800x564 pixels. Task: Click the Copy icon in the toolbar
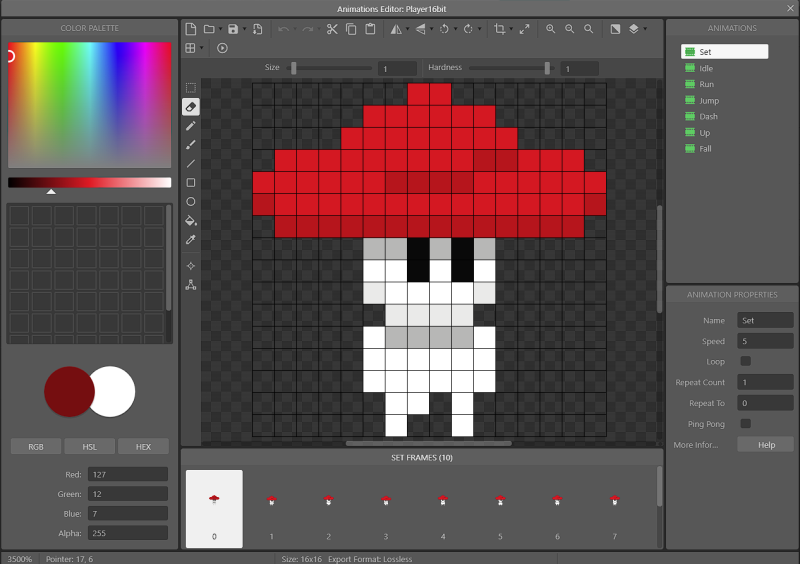click(x=351, y=29)
